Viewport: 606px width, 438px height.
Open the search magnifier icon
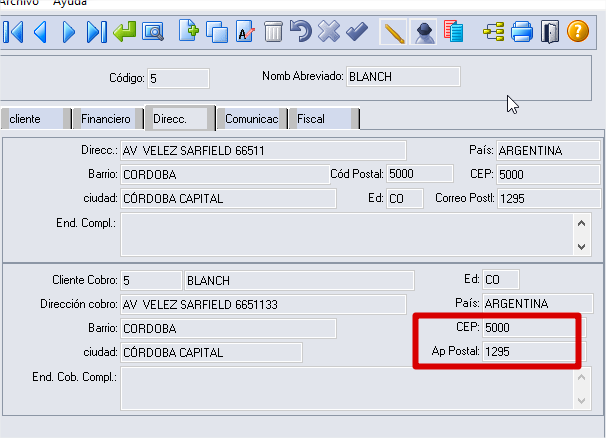click(153, 32)
